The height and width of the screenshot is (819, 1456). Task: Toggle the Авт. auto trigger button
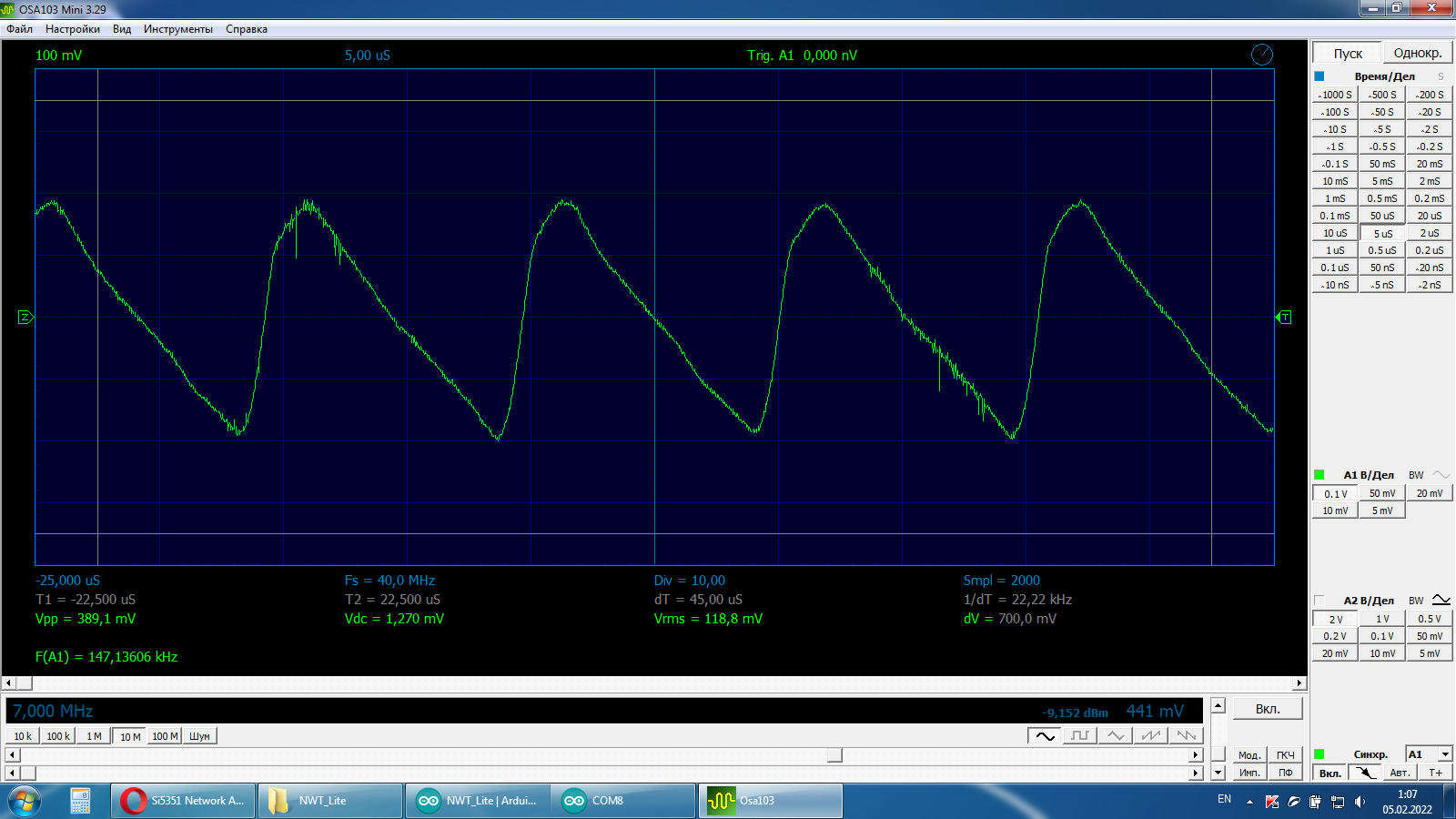pos(1400,773)
